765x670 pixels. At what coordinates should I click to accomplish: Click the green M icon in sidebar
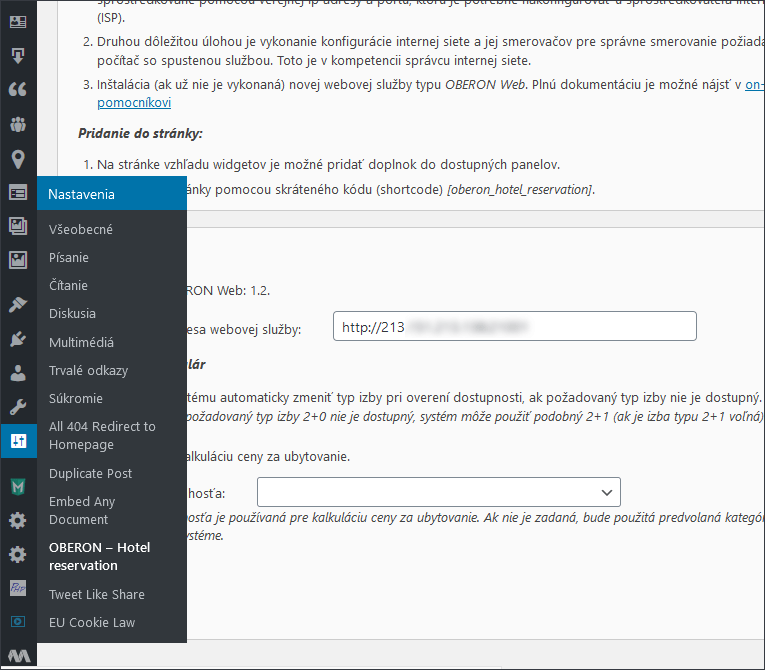click(x=18, y=487)
